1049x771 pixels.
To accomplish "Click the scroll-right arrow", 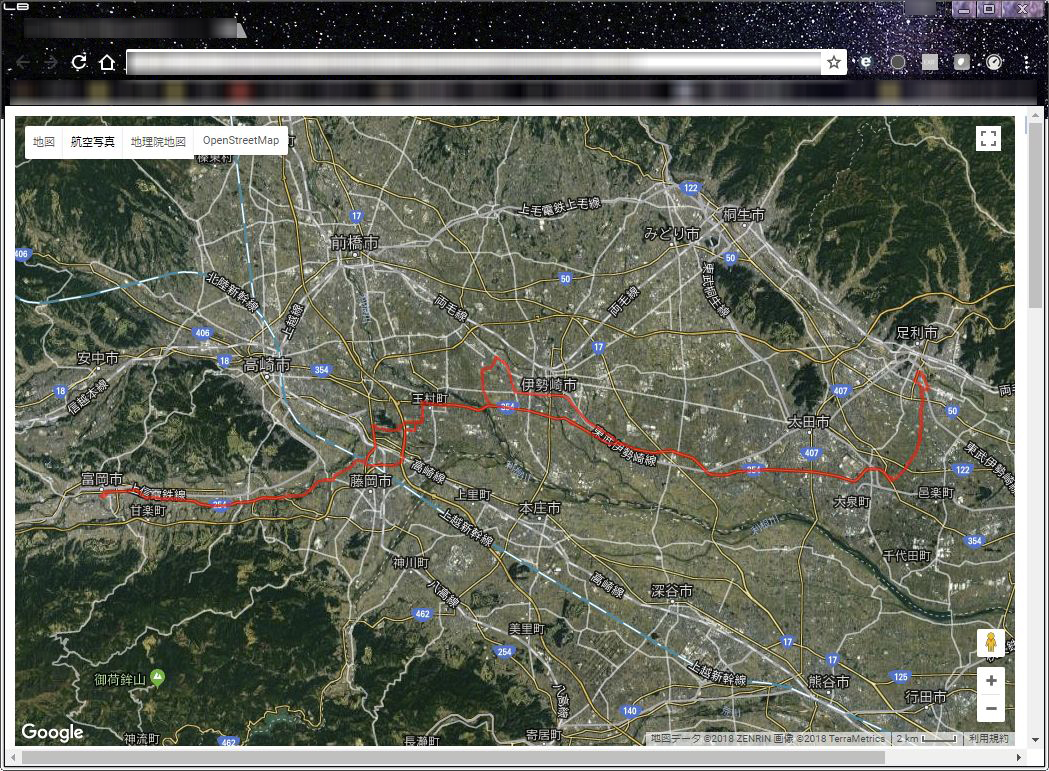I will (x=1019, y=757).
